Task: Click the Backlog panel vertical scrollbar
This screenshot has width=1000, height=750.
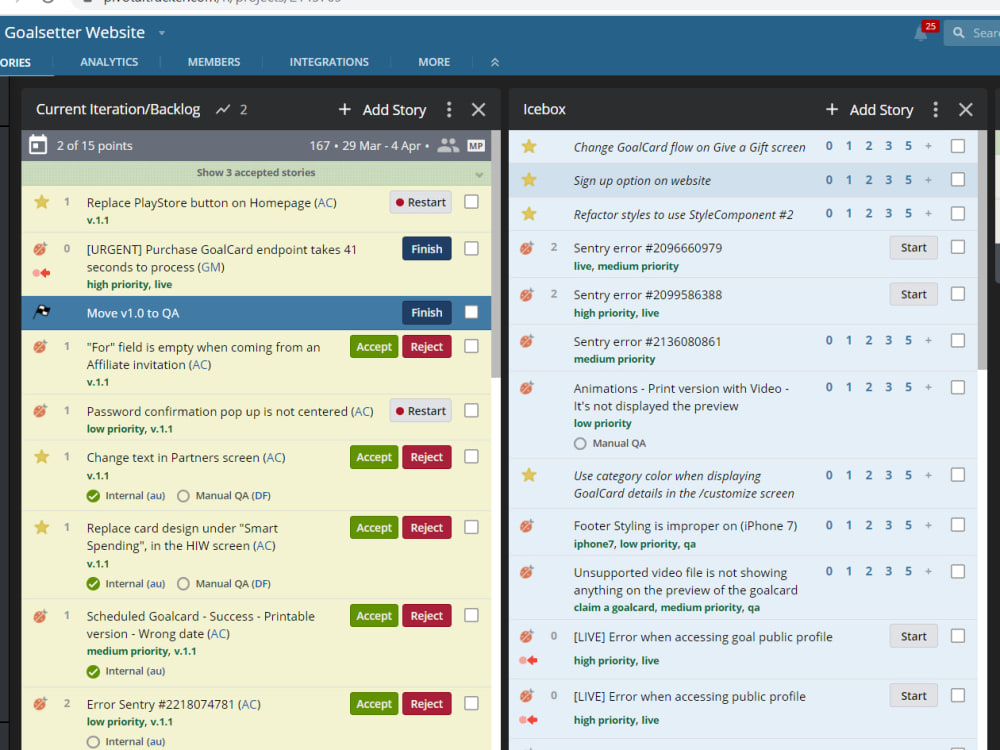Action: click(x=496, y=254)
